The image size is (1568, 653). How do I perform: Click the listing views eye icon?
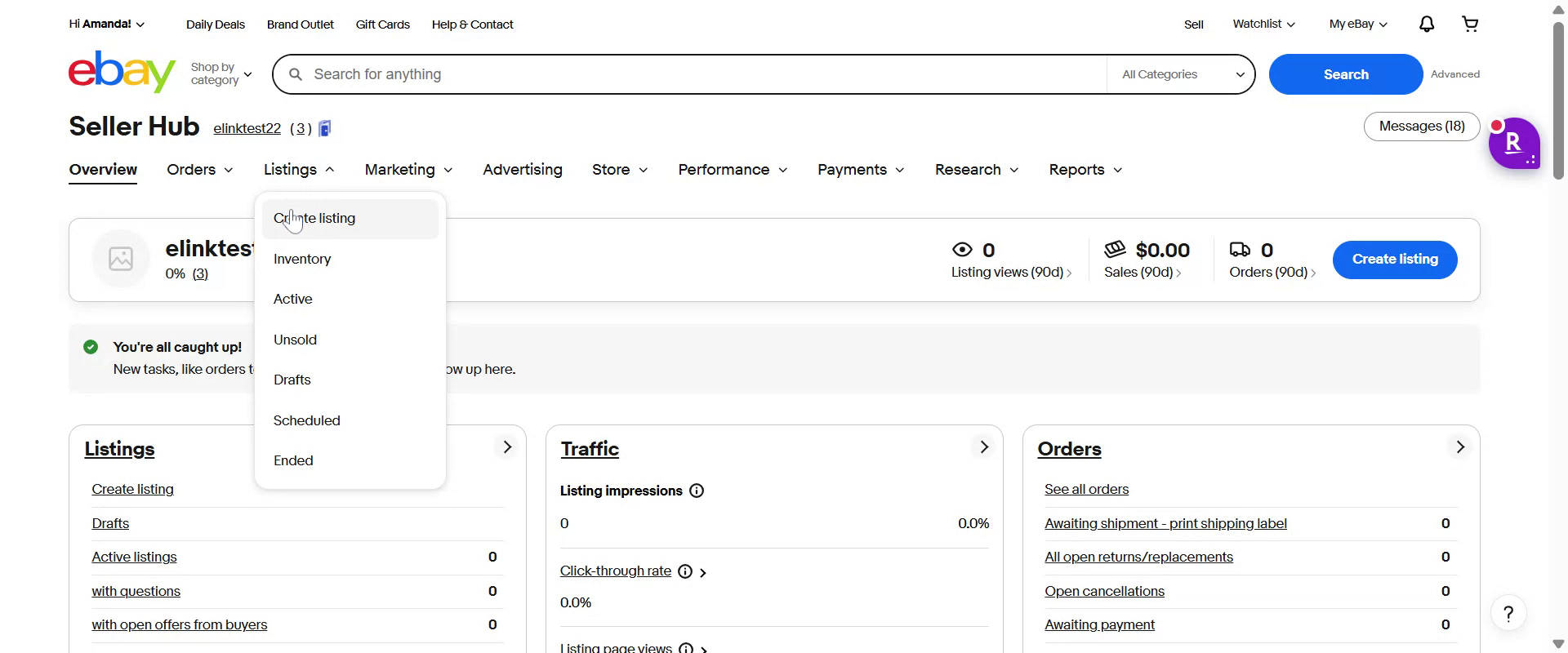(x=963, y=250)
